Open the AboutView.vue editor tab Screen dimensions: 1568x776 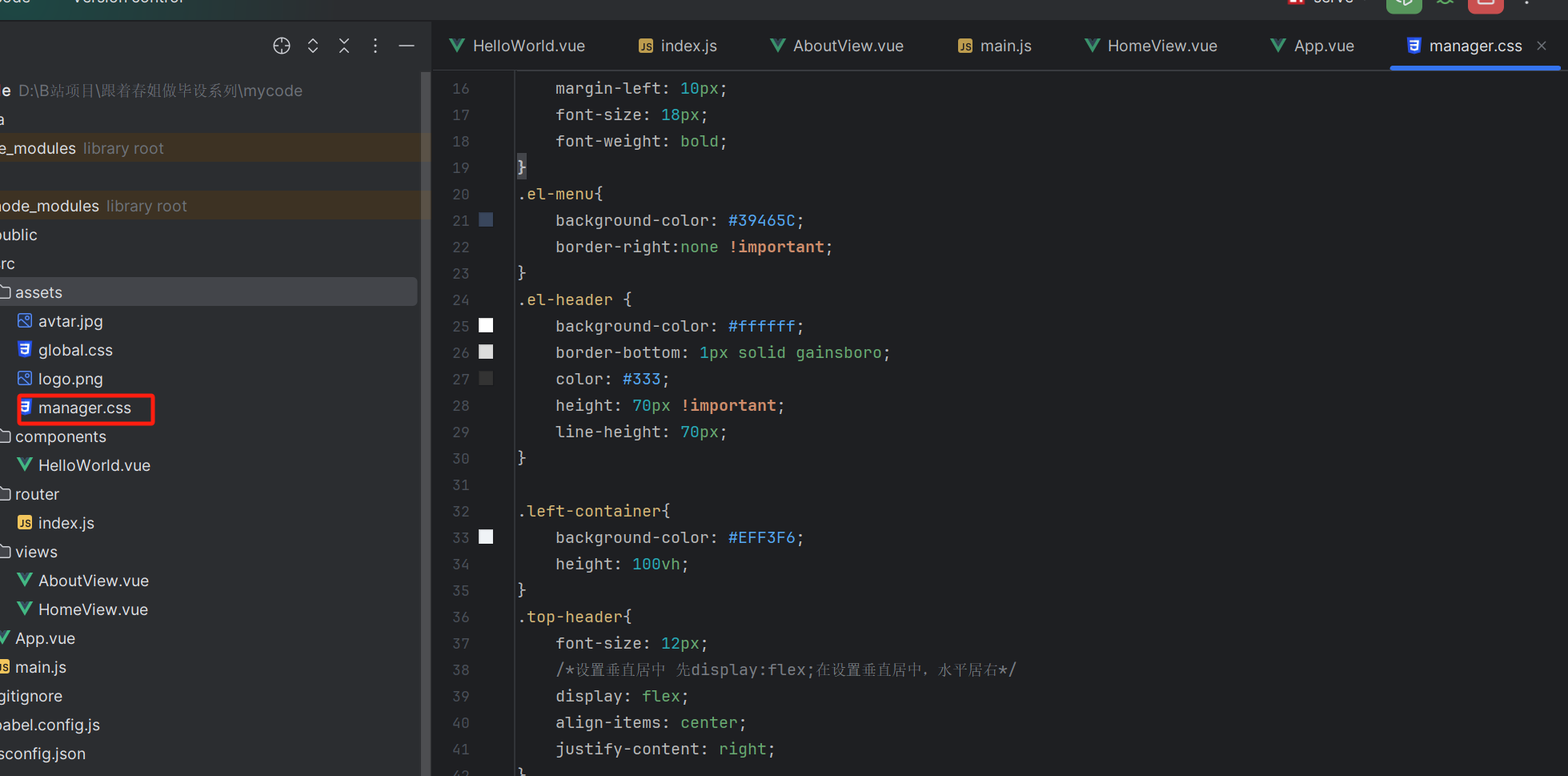[x=836, y=46]
